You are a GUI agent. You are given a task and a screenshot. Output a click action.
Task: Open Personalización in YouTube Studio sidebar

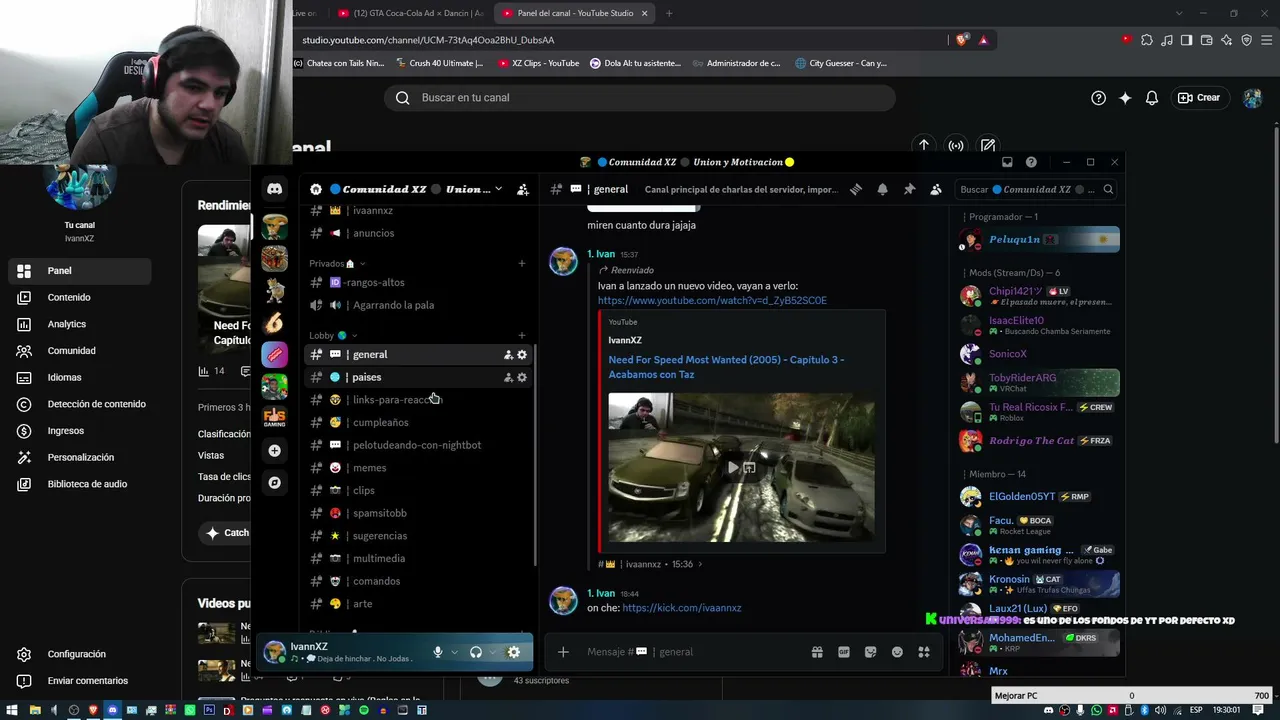coord(80,458)
